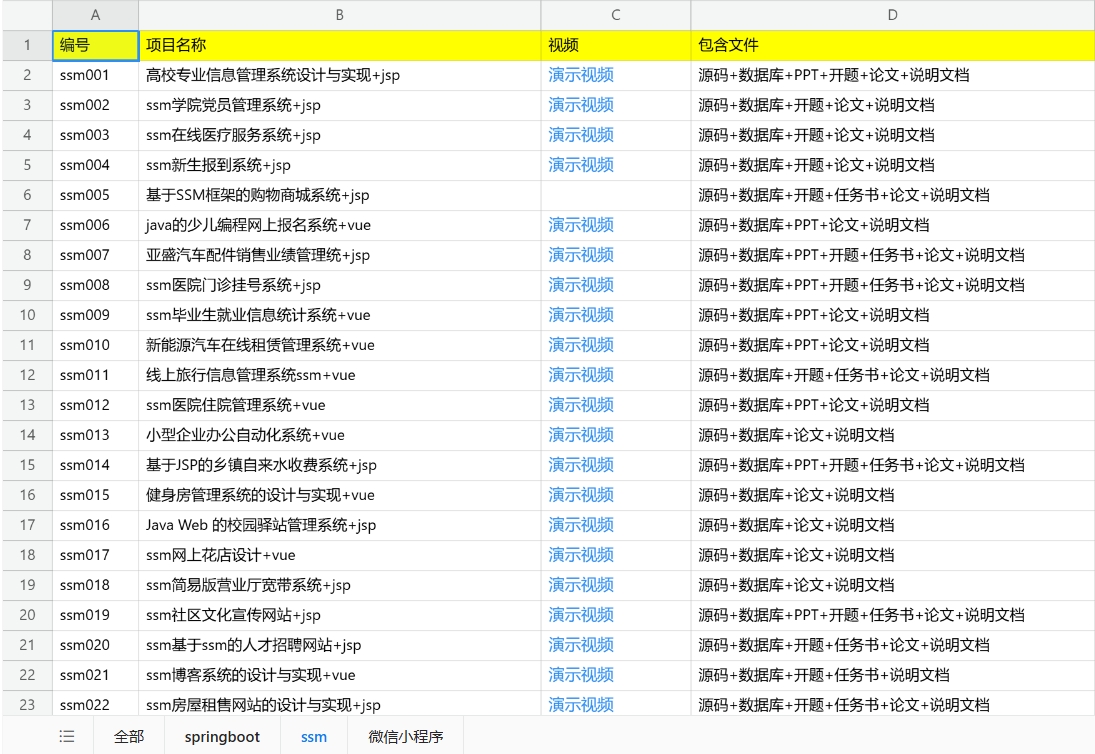The image size is (1095, 754).
Task: Select the 包含文件 header cell
Action: [892, 45]
